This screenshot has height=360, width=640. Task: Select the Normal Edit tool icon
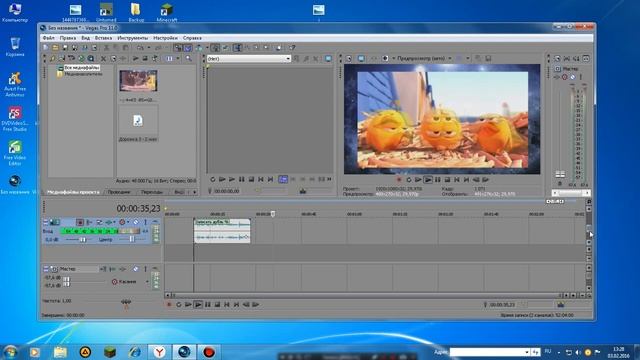pos(237,48)
